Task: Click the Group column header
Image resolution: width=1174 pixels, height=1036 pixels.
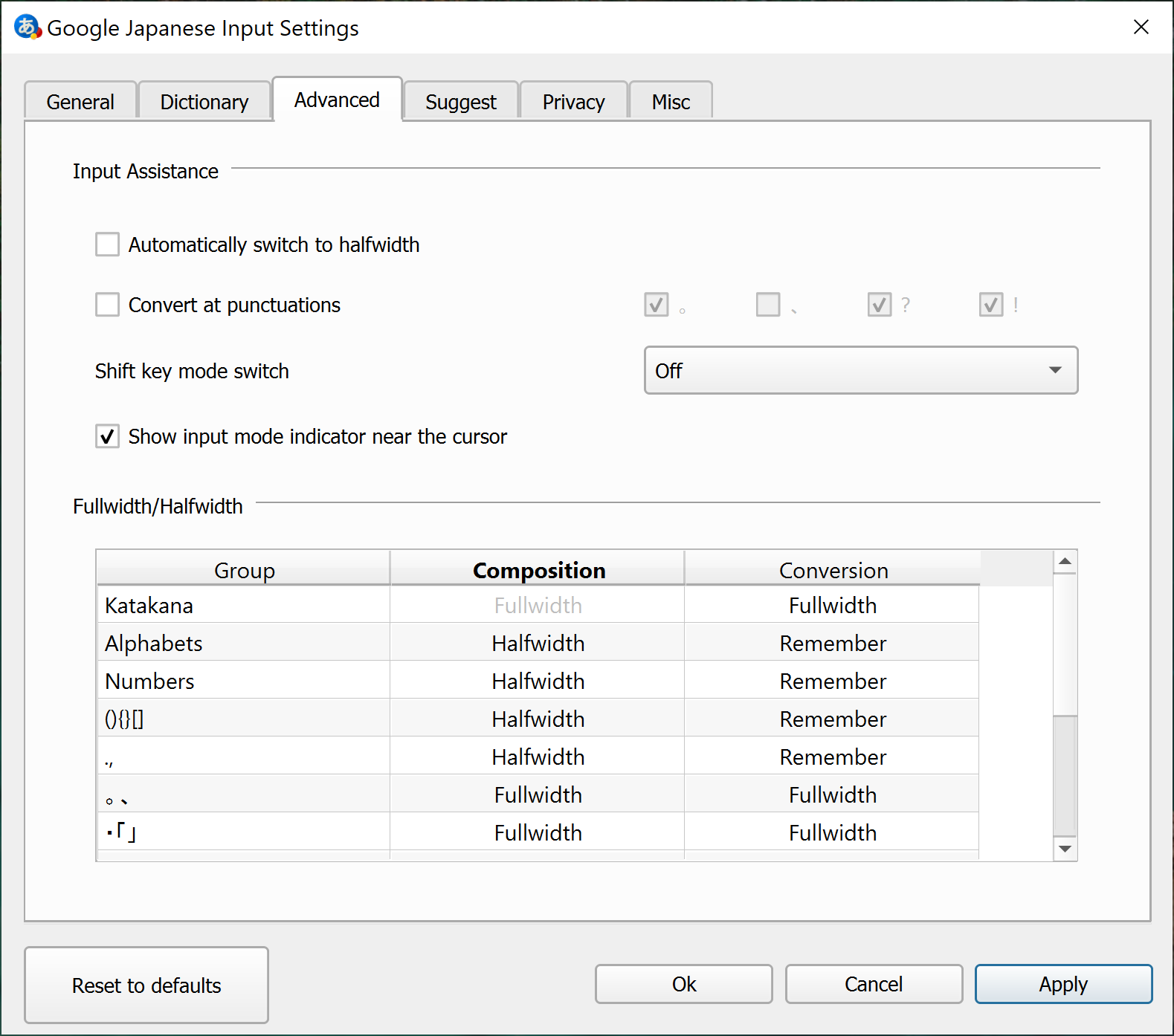Action: point(244,569)
